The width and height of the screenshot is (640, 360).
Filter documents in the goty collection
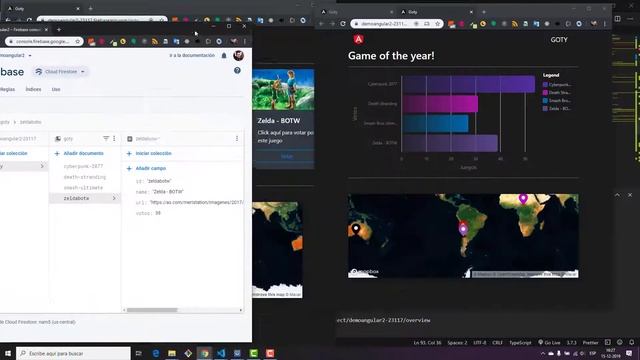point(106,139)
